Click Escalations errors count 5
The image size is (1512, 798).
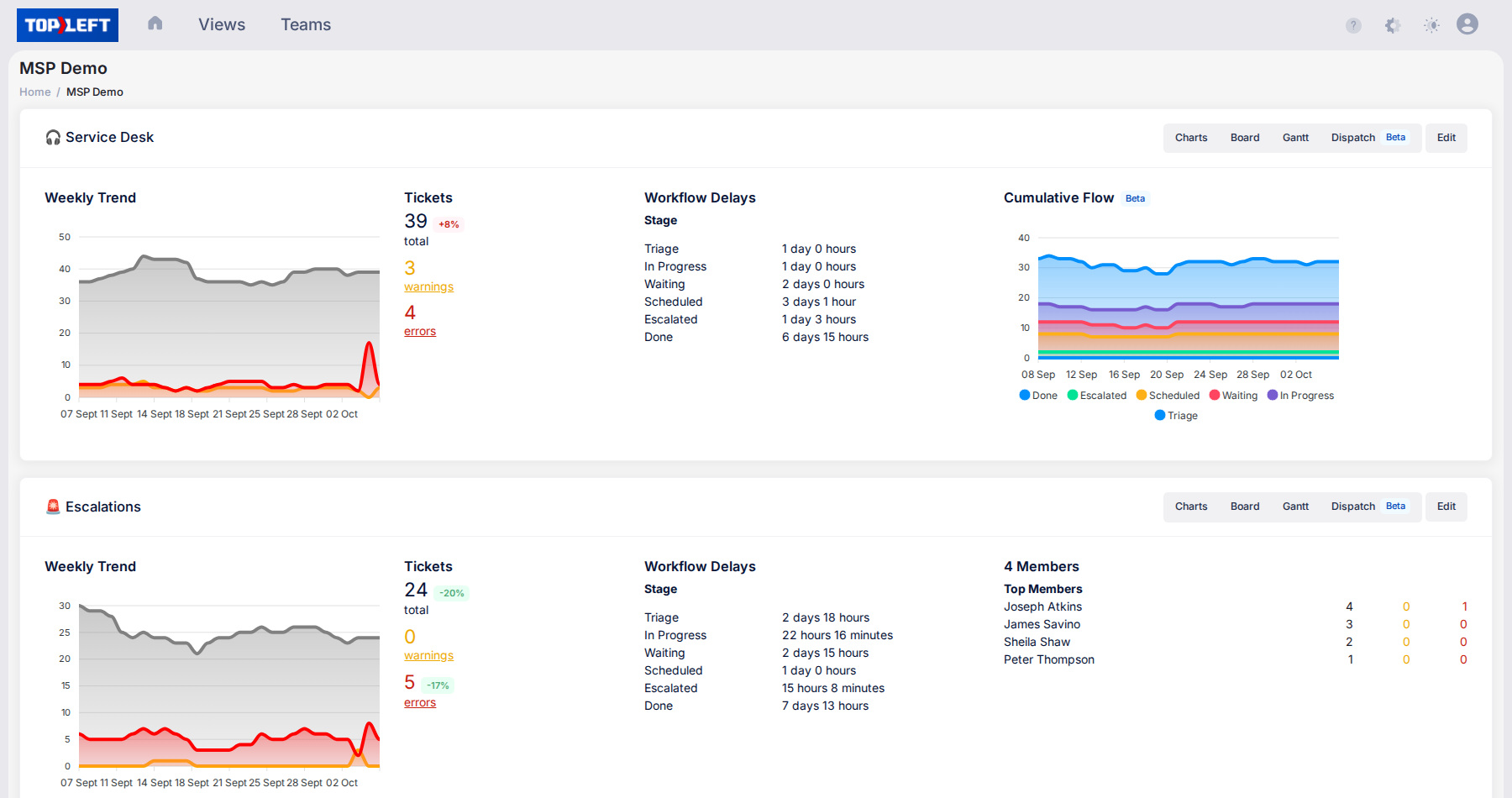click(x=410, y=682)
